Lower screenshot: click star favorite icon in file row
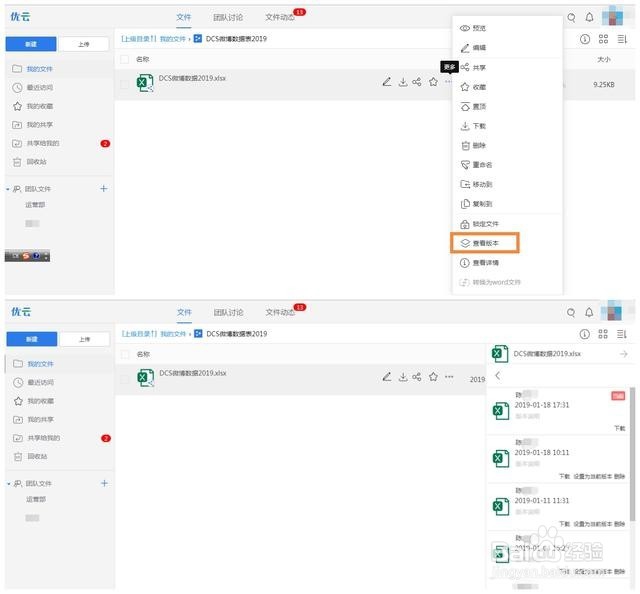The image size is (640, 594). (433, 377)
